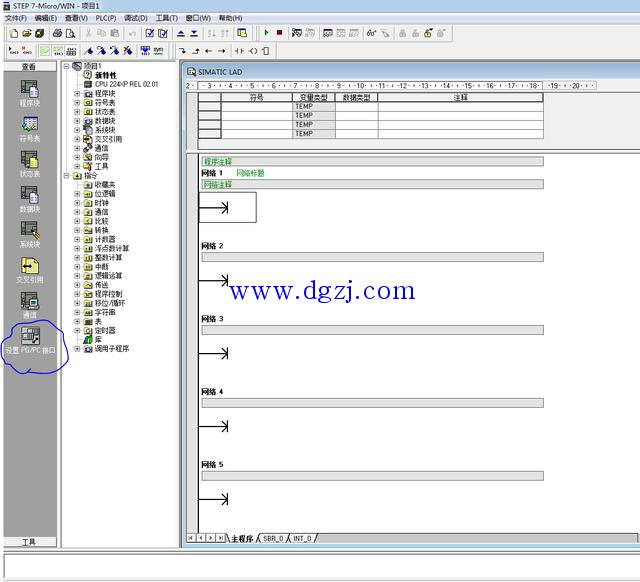640x582 pixels.
Task: Click the green RUN mode icon
Action: click(x=266, y=33)
